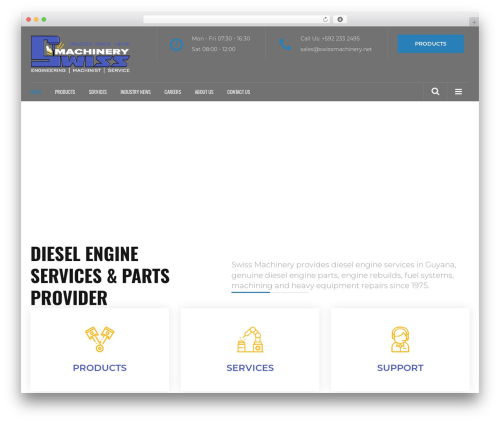Minimize the browser window with the yellow button
The height and width of the screenshot is (423, 500).
coord(36,19)
